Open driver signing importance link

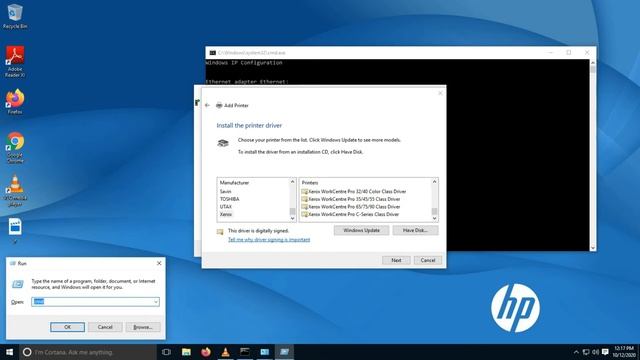269,240
